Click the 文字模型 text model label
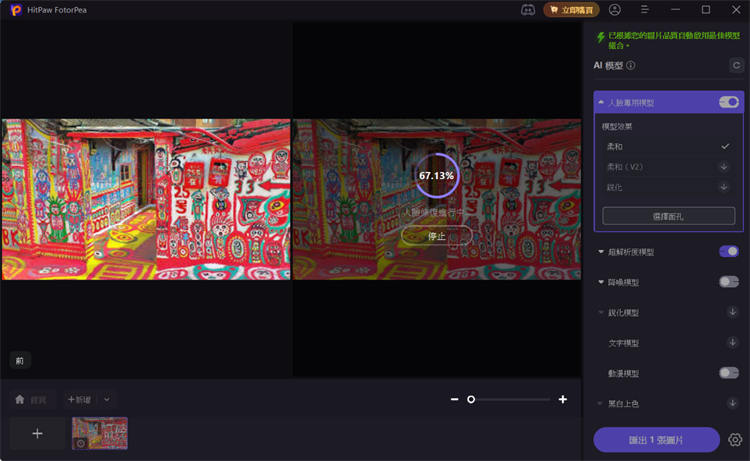 623,343
